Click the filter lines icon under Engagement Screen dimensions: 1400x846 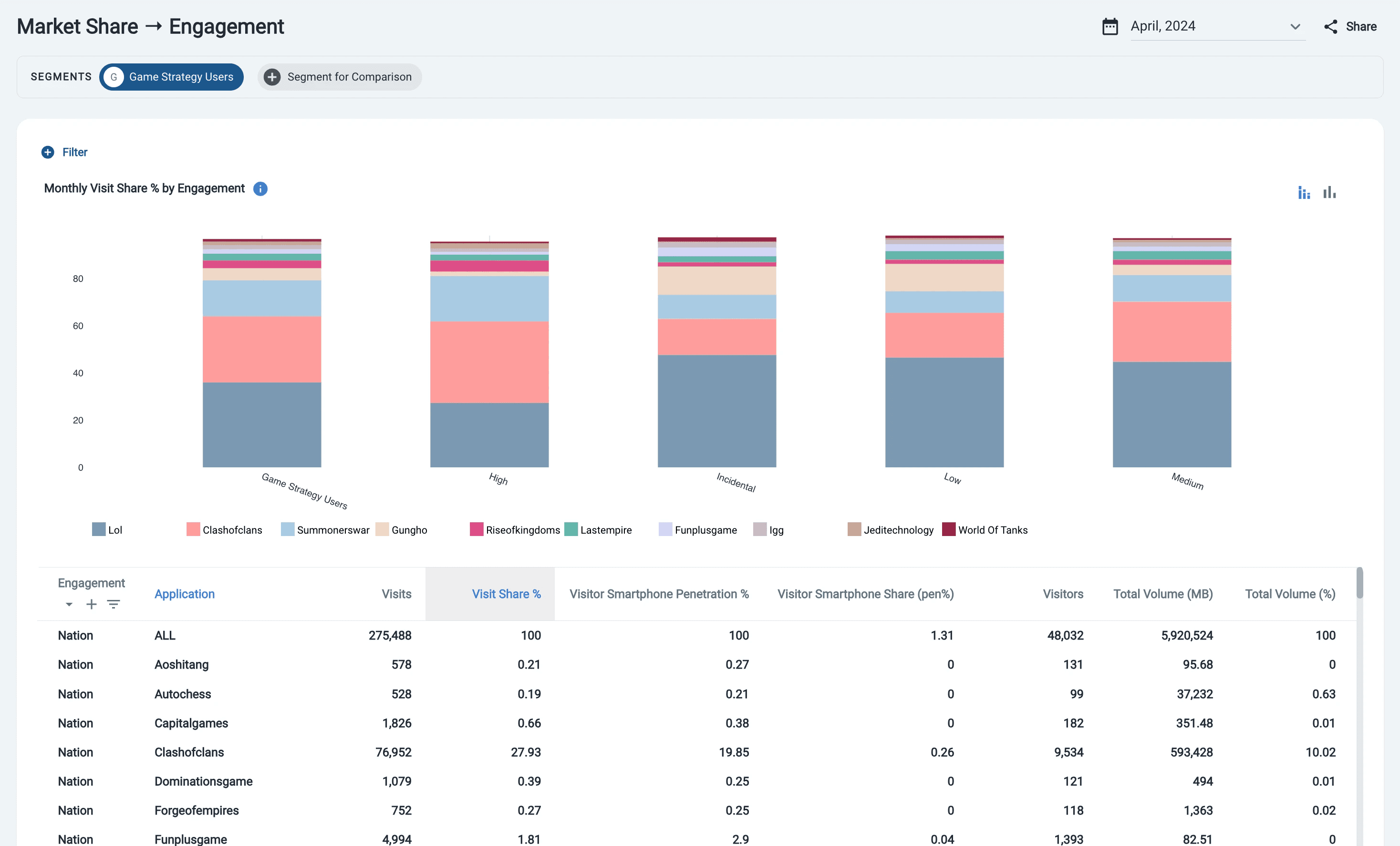[x=114, y=605]
